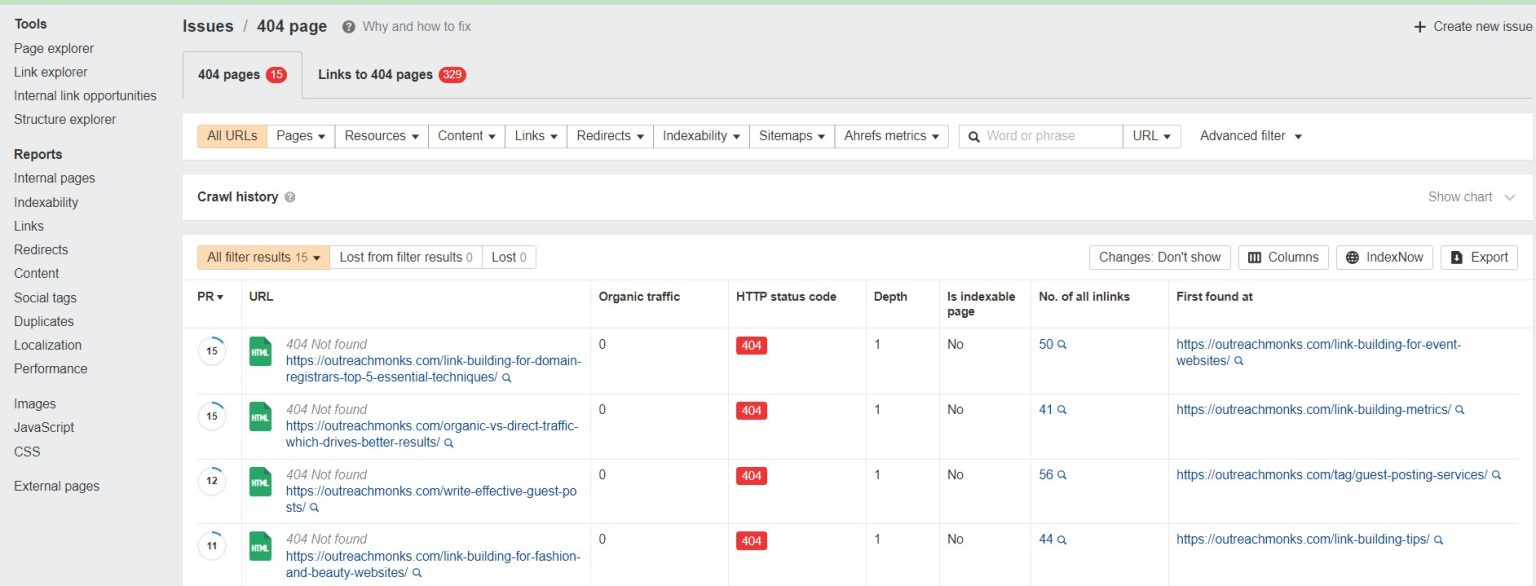Image resolution: width=1536 pixels, height=586 pixels.
Task: Open the Internal pages report in the sidebar
Action: [x=54, y=178]
